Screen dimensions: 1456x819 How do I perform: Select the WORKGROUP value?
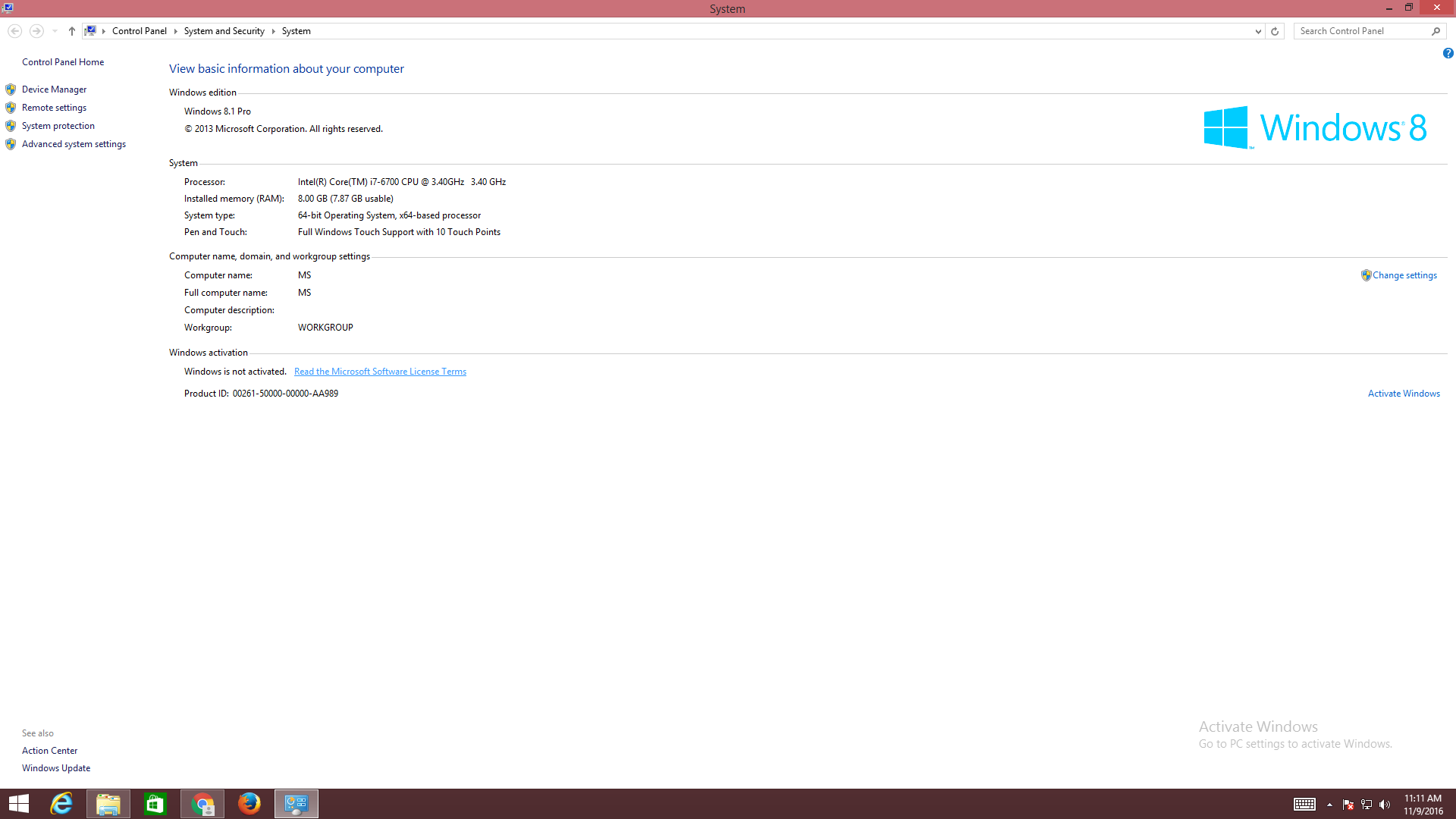coord(325,328)
